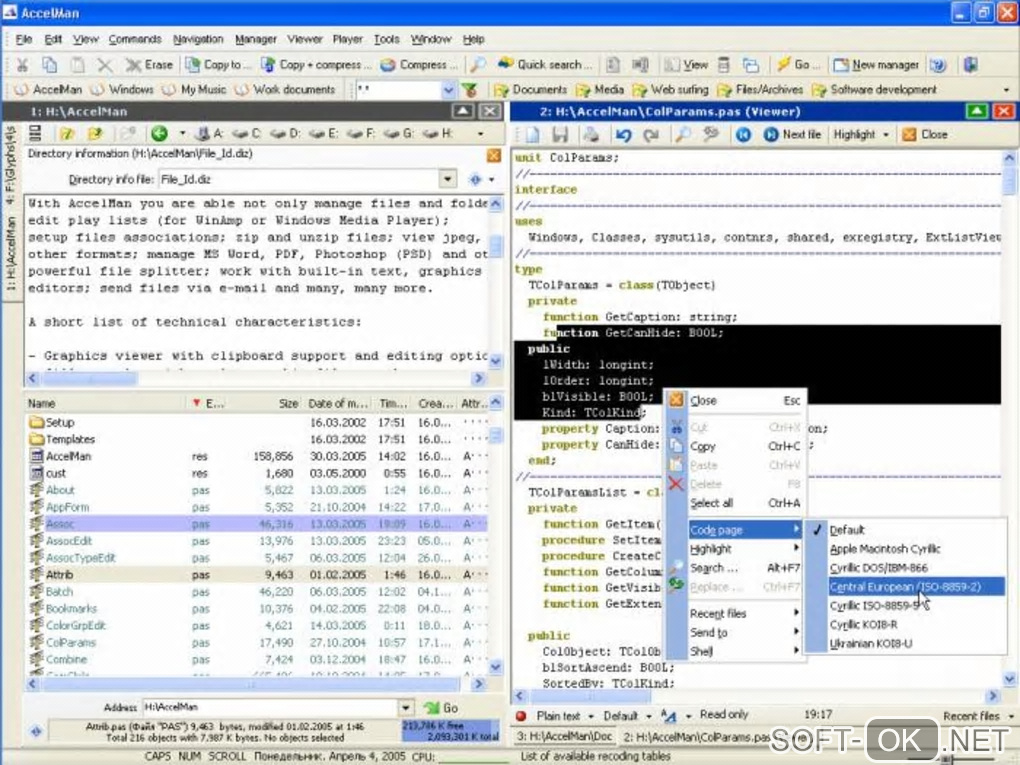Select Ukrainian KOI8-U code page
This screenshot has height=765, width=1020.
click(906, 643)
